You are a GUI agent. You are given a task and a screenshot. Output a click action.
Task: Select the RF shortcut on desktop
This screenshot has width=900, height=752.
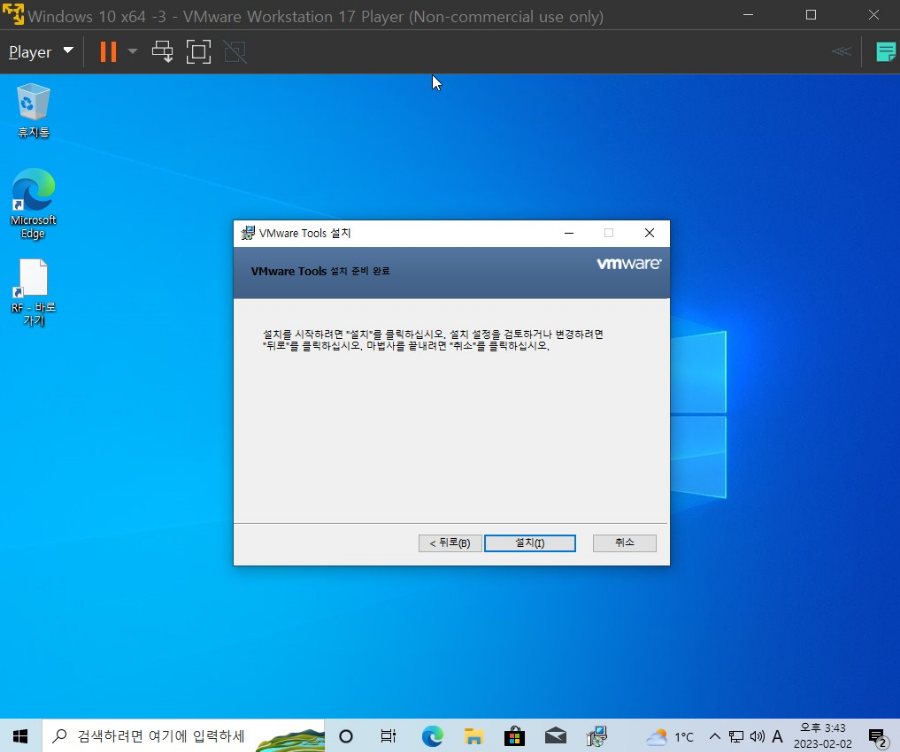coord(33,293)
